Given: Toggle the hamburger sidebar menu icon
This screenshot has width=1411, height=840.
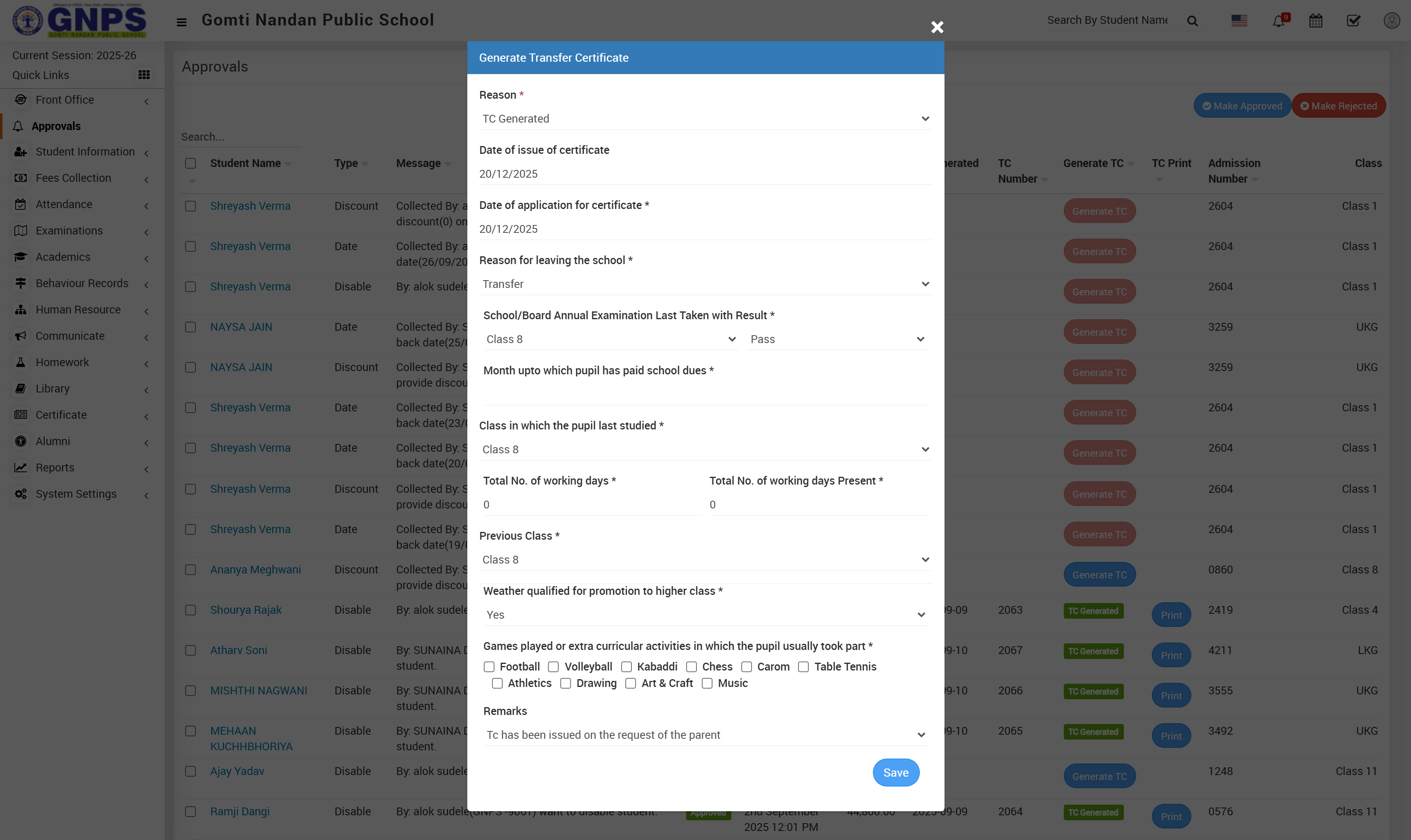Looking at the screenshot, I should point(181,22).
